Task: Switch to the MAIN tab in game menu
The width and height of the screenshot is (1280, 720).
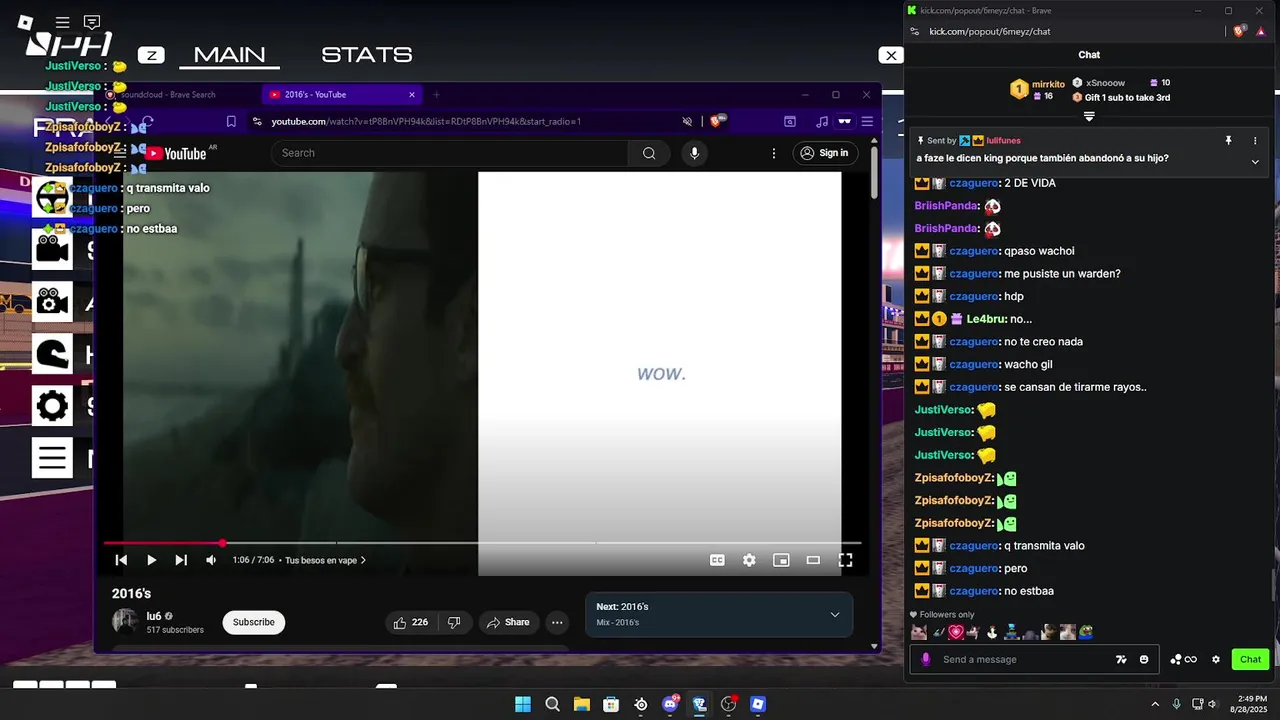Action: click(x=229, y=55)
